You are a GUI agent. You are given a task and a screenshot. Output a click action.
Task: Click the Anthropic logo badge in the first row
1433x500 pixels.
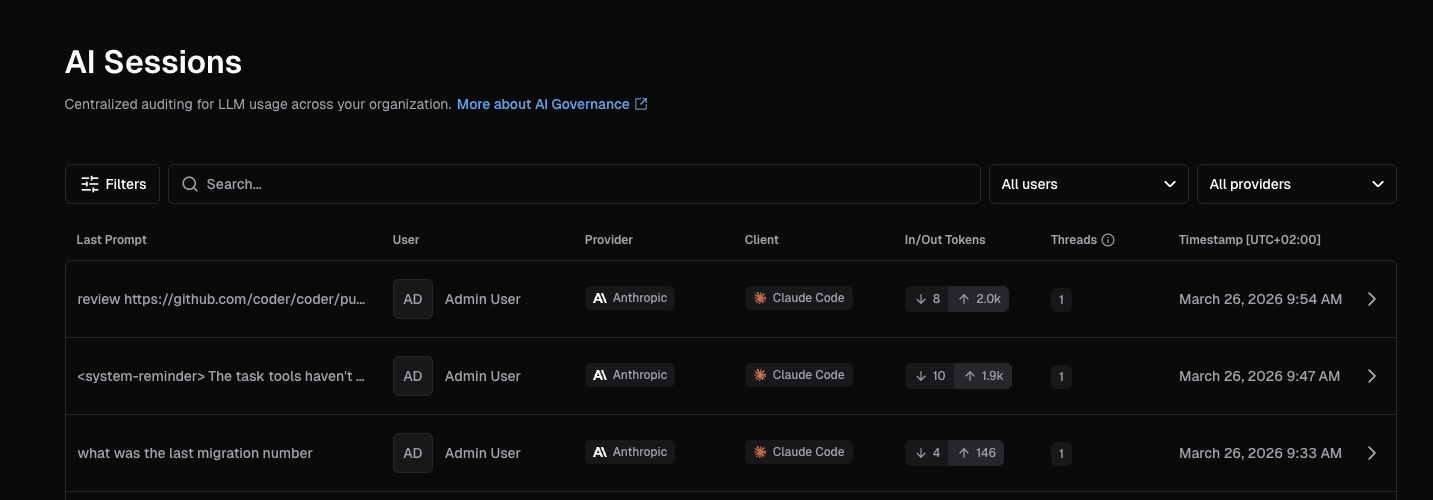[x=630, y=298]
